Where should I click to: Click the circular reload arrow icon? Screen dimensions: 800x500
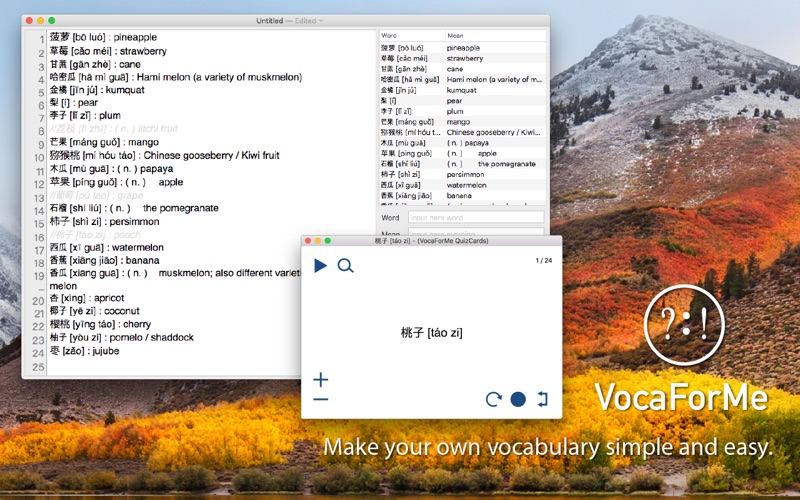point(493,399)
